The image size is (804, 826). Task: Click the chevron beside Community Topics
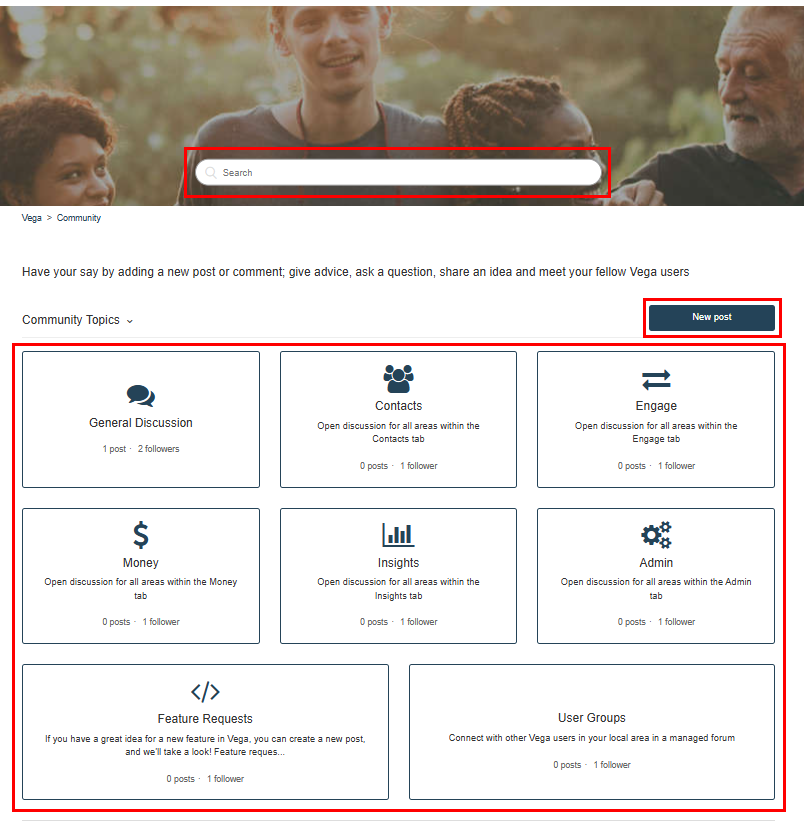pos(130,321)
